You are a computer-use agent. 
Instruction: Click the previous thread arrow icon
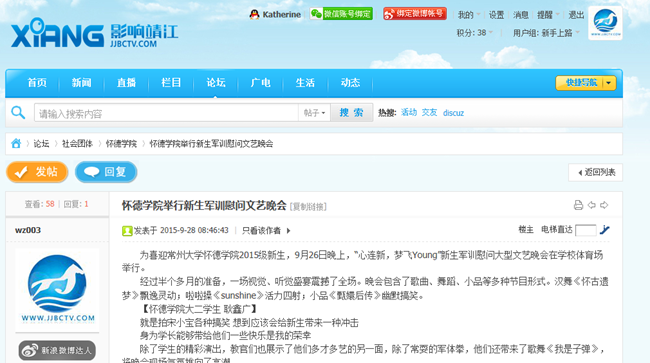coord(592,205)
